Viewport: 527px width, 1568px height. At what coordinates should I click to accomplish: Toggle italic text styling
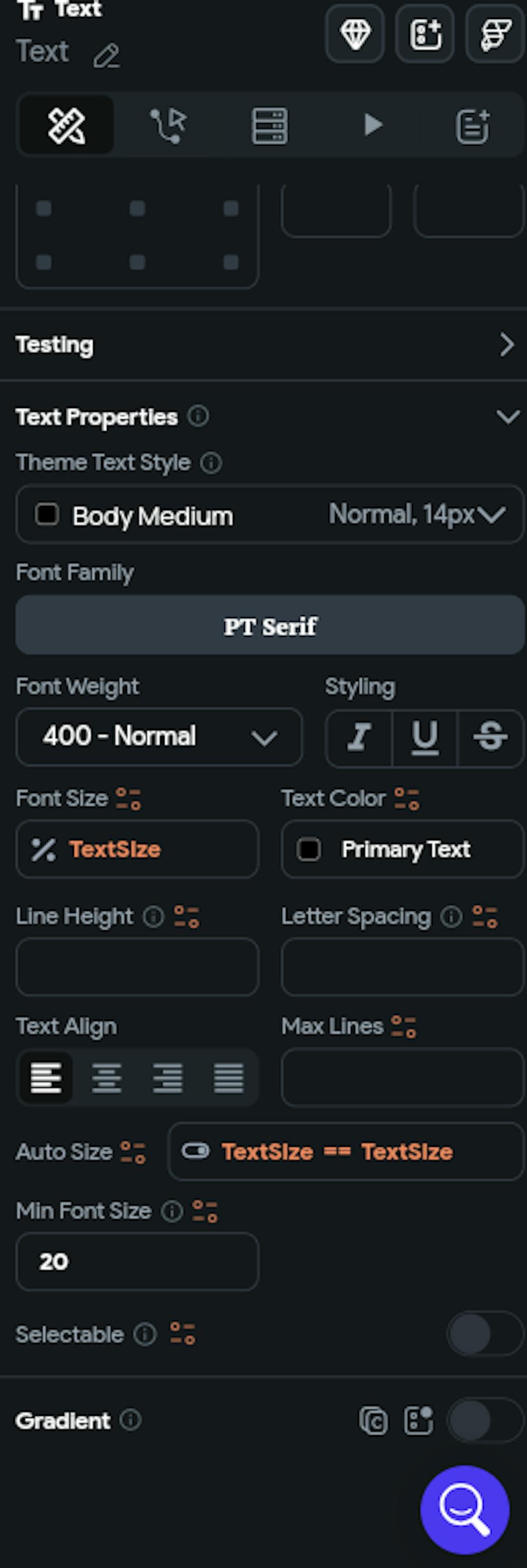[x=359, y=737]
